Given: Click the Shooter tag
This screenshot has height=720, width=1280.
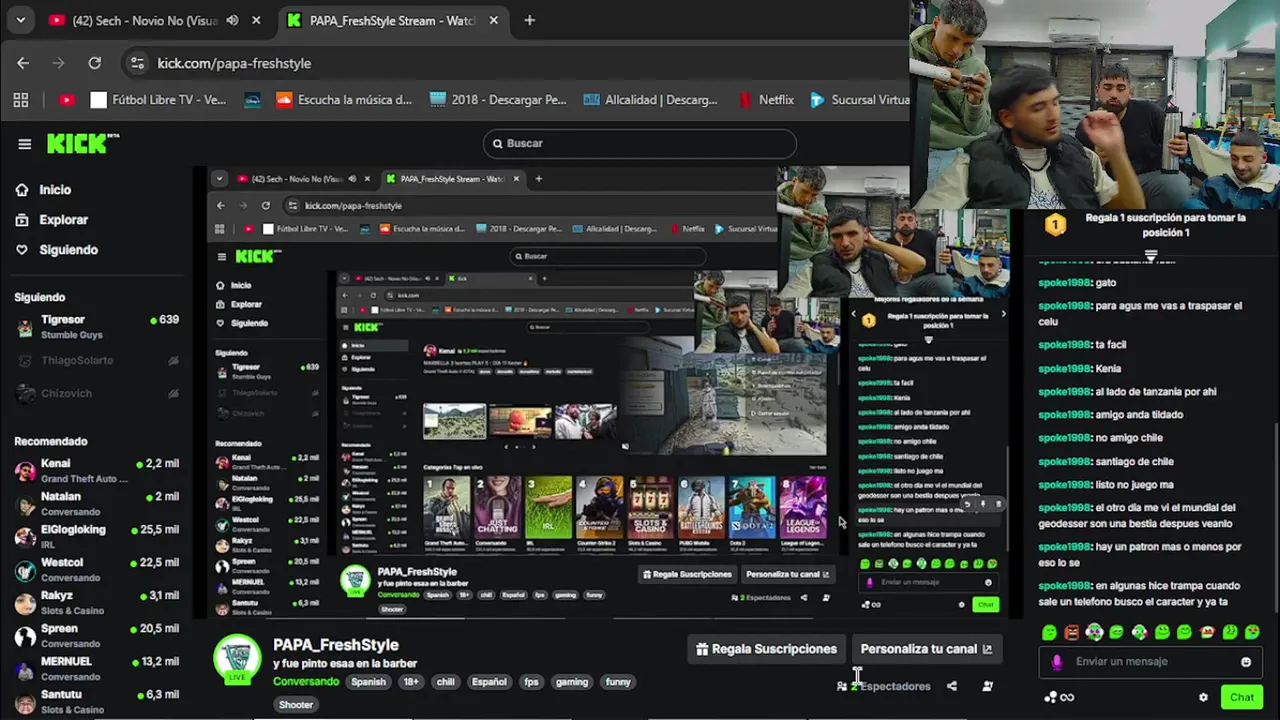Looking at the screenshot, I should 296,705.
